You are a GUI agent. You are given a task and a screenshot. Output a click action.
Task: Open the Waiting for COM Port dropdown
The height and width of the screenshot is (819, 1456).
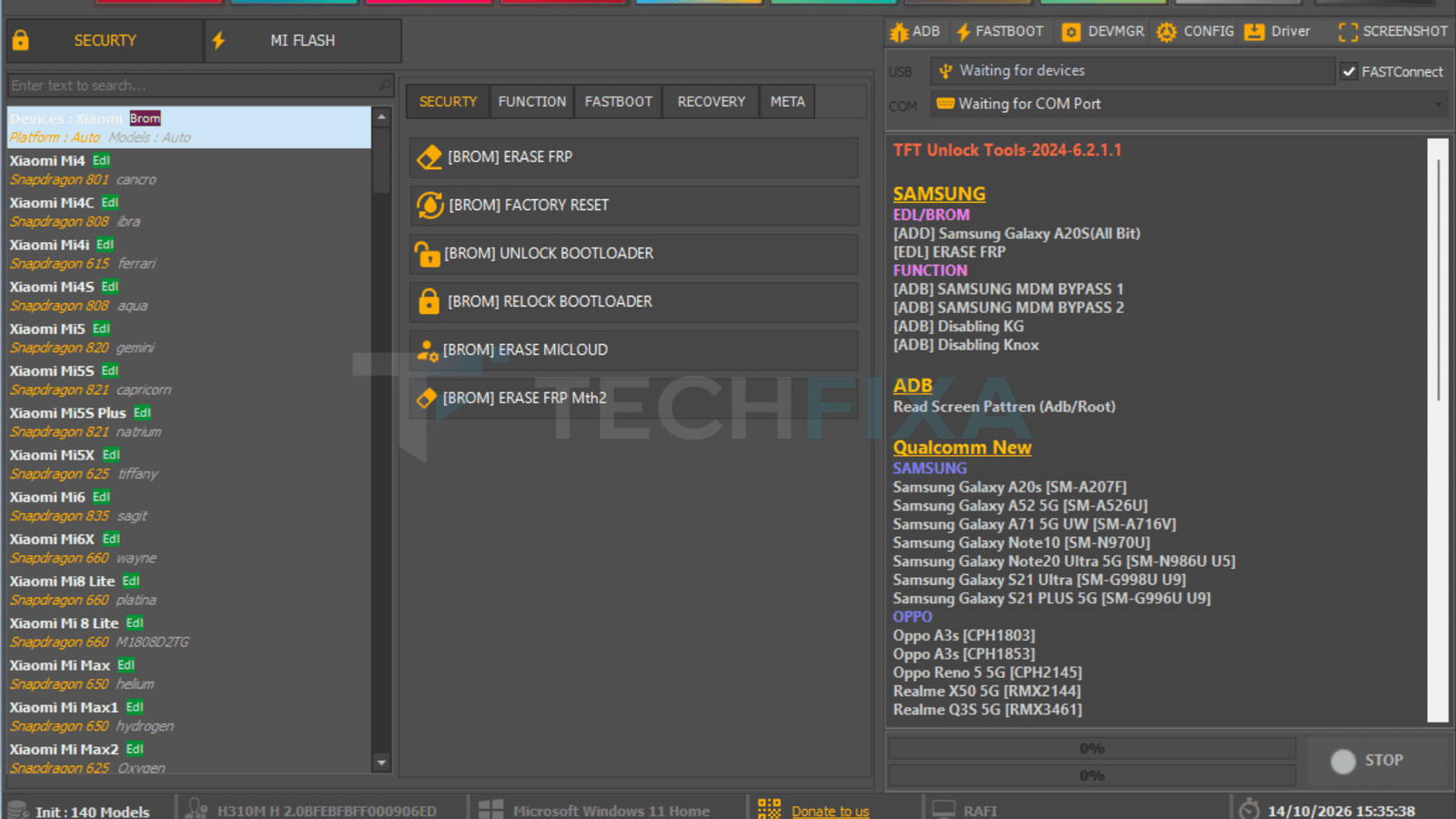click(1188, 104)
